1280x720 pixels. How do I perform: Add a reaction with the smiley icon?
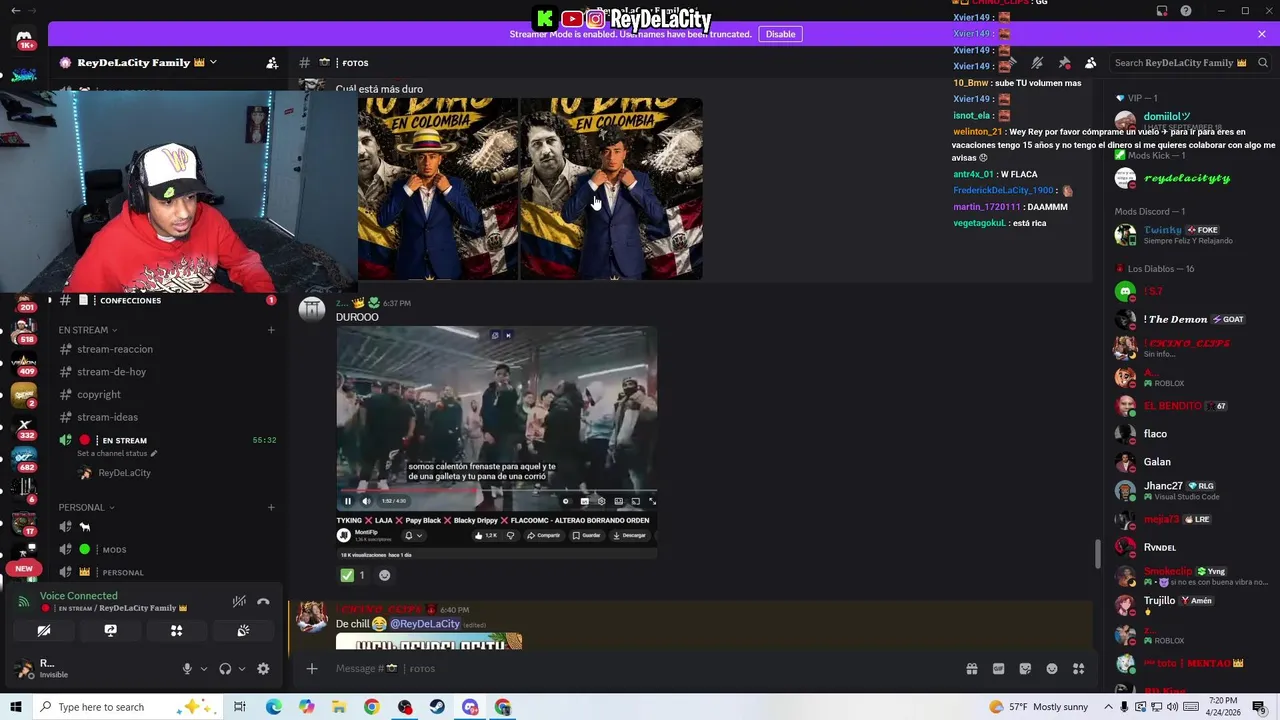[384, 575]
